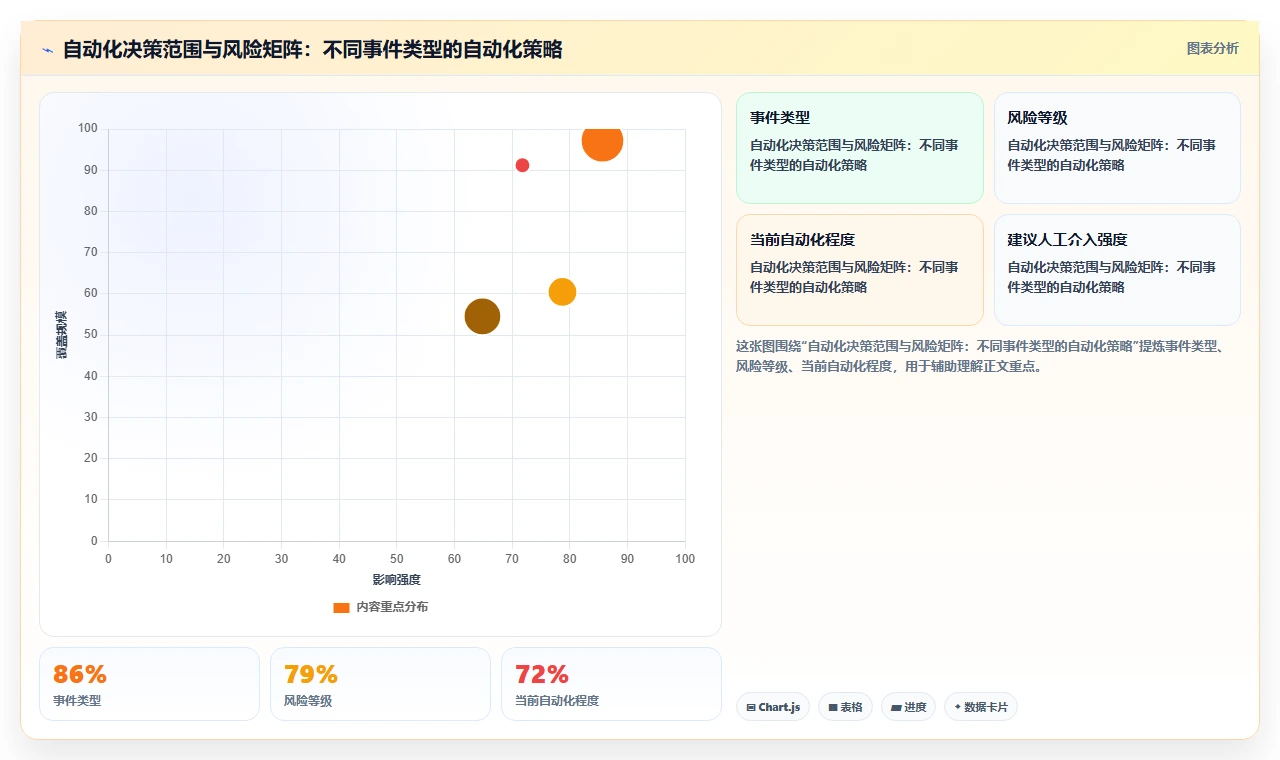
Task: Click the 影响强度 x-axis label
Action: pos(397,580)
